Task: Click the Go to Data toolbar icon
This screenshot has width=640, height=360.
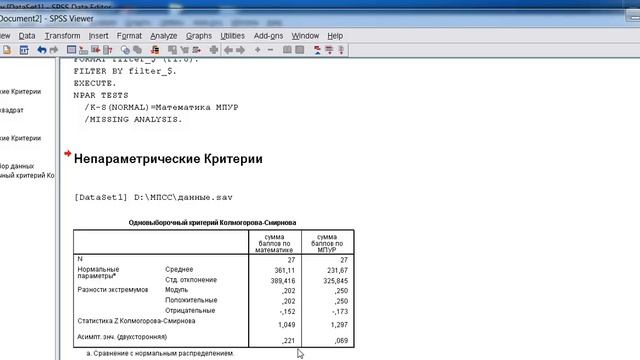Action: (71, 50)
